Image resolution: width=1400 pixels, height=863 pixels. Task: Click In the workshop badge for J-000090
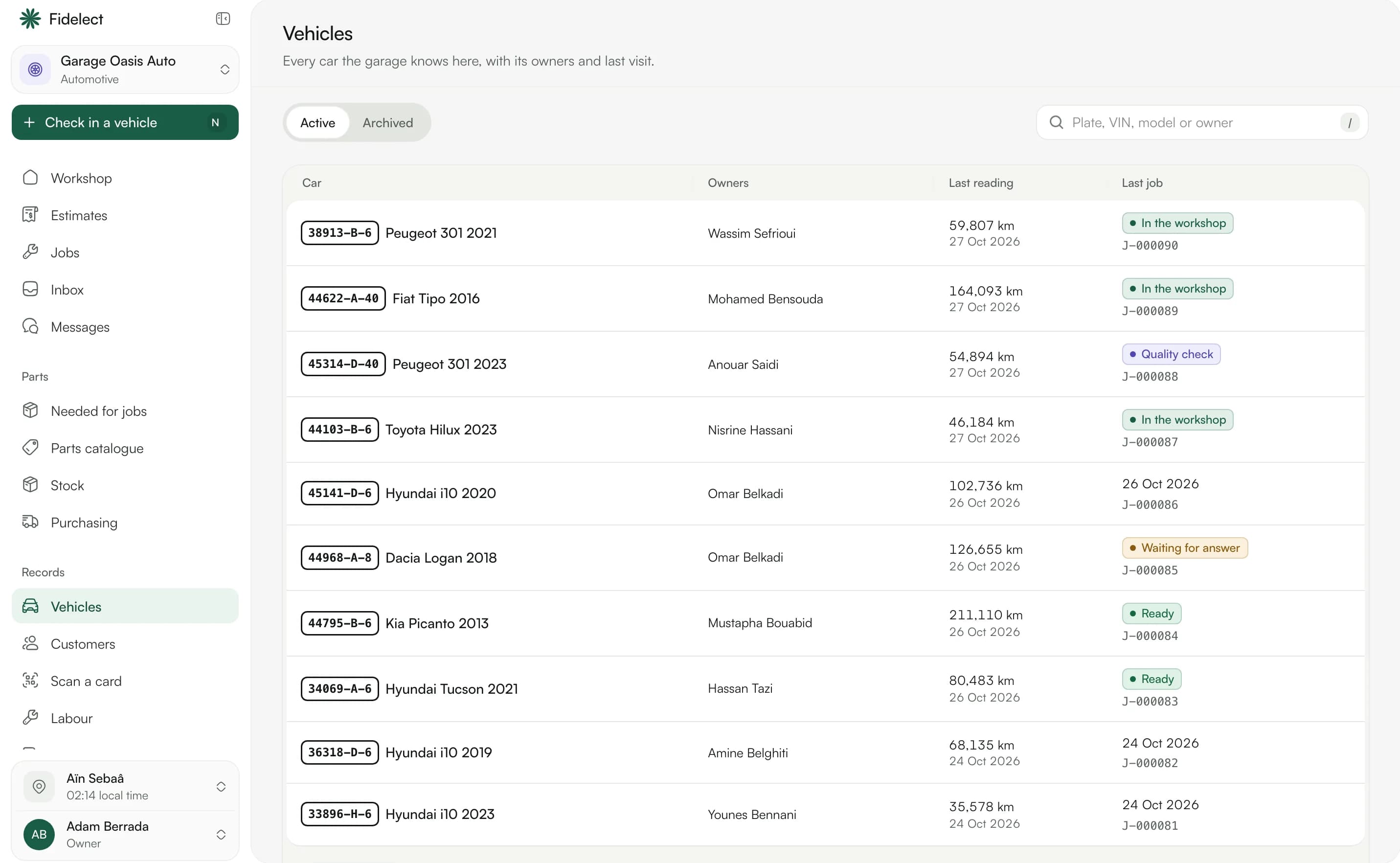click(x=1177, y=223)
